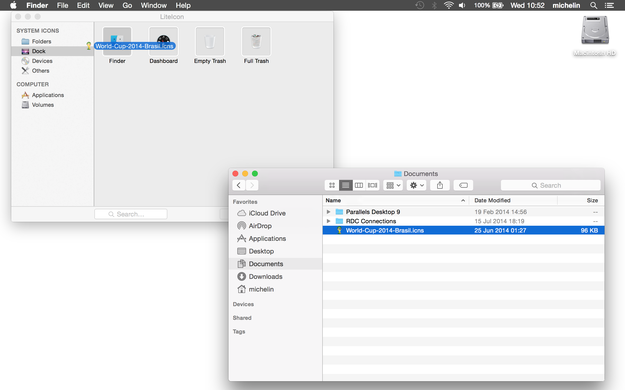Image resolution: width=625 pixels, height=390 pixels.
Task: Click the Documents folder title icon
Action: (397, 173)
